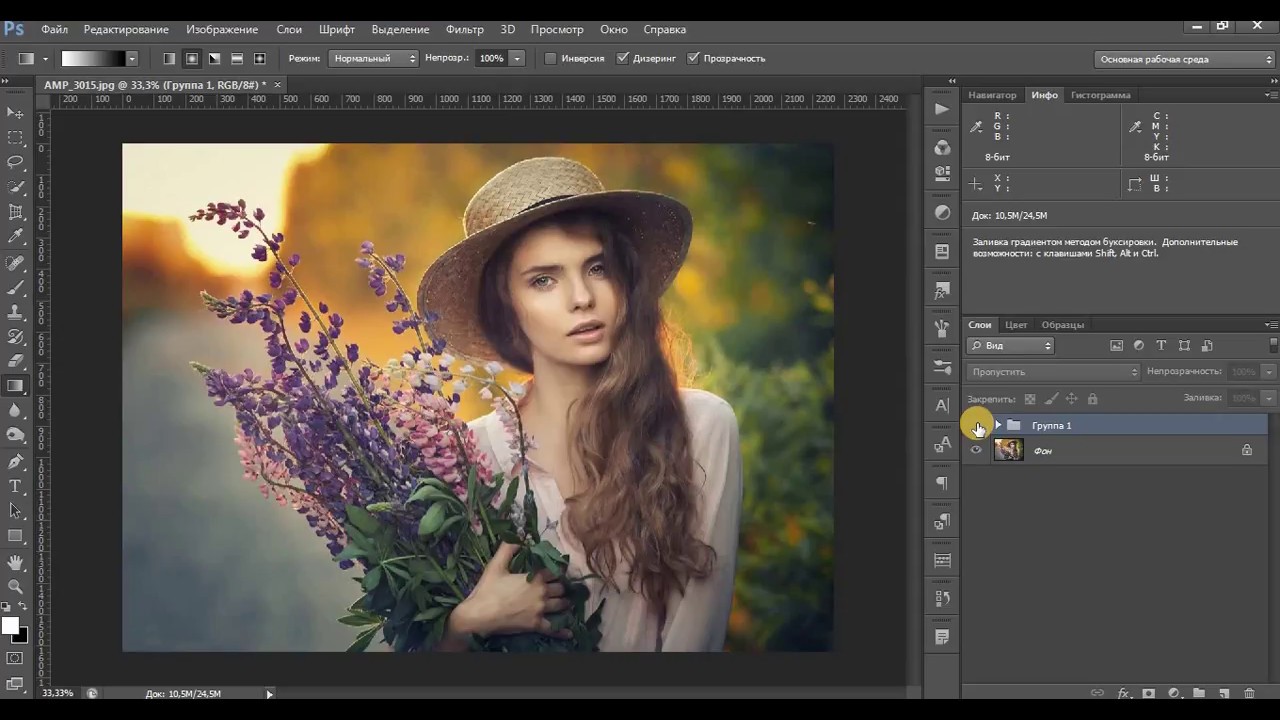1280x720 pixels.
Task: Open the Файл menu
Action: [x=55, y=30]
